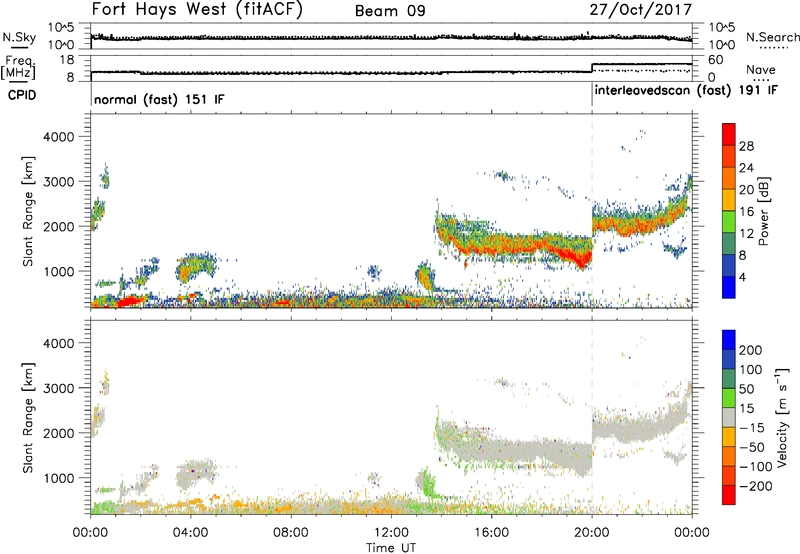Click the '12:00' time tick label
800x554 pixels.
391,533
